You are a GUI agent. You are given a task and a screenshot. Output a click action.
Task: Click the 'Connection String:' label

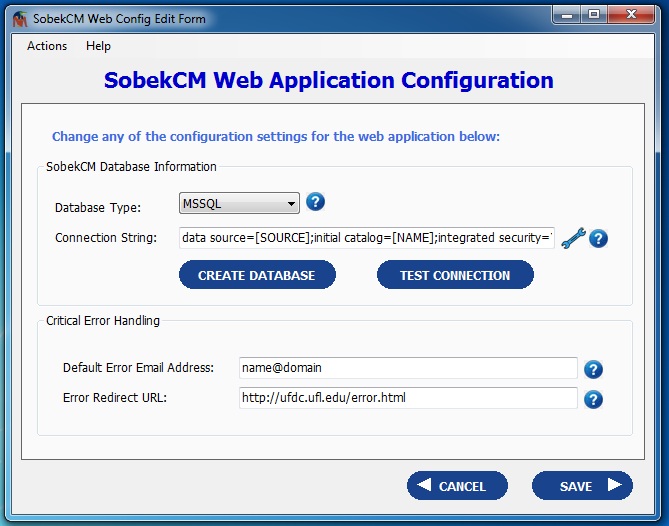click(106, 238)
